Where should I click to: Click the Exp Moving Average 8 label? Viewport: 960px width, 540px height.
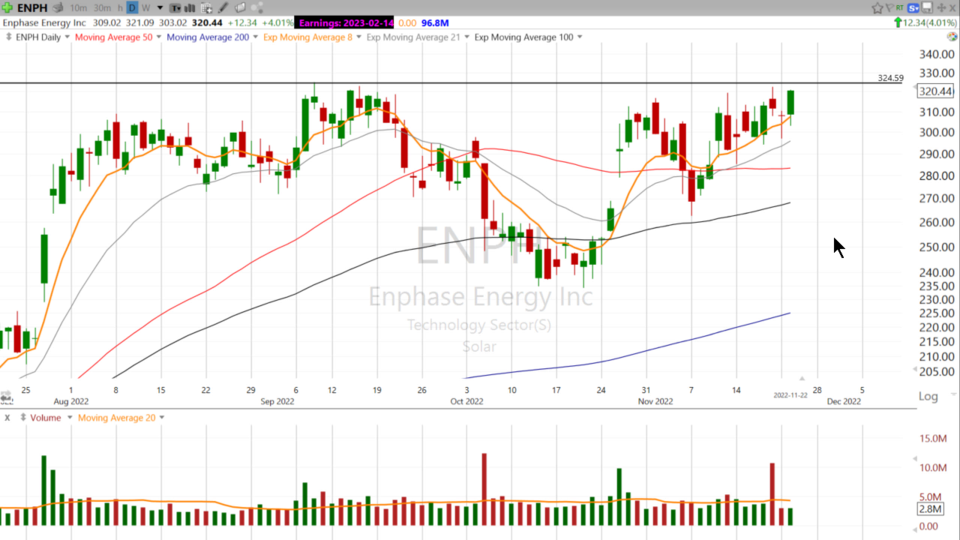307,37
